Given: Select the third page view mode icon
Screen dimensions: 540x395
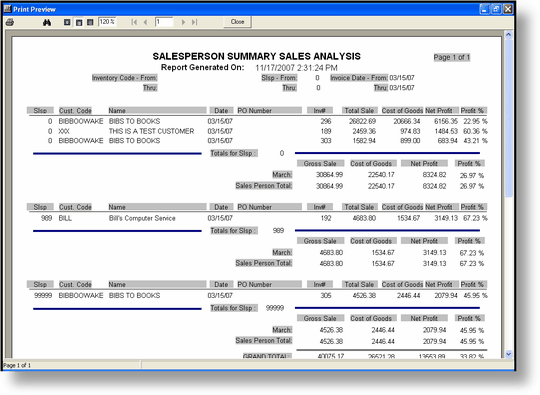Looking at the screenshot, I should tap(90, 22).
